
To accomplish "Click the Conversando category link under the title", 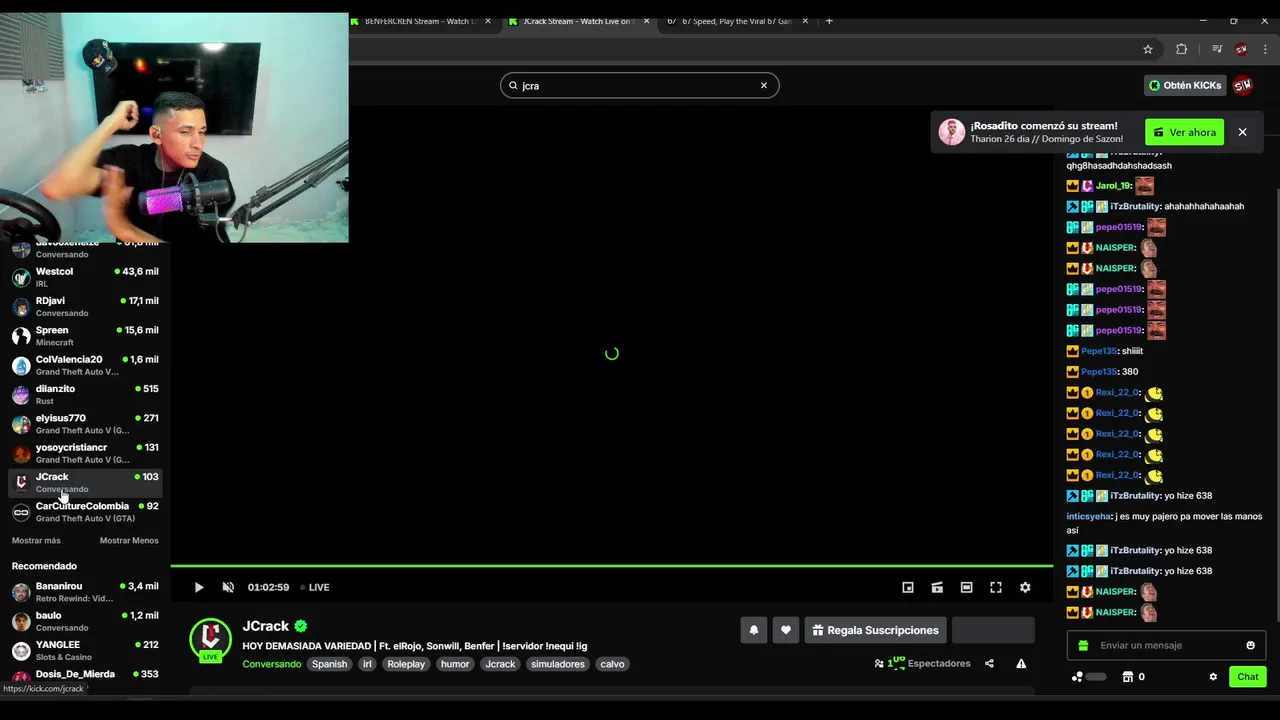I will [x=271, y=664].
